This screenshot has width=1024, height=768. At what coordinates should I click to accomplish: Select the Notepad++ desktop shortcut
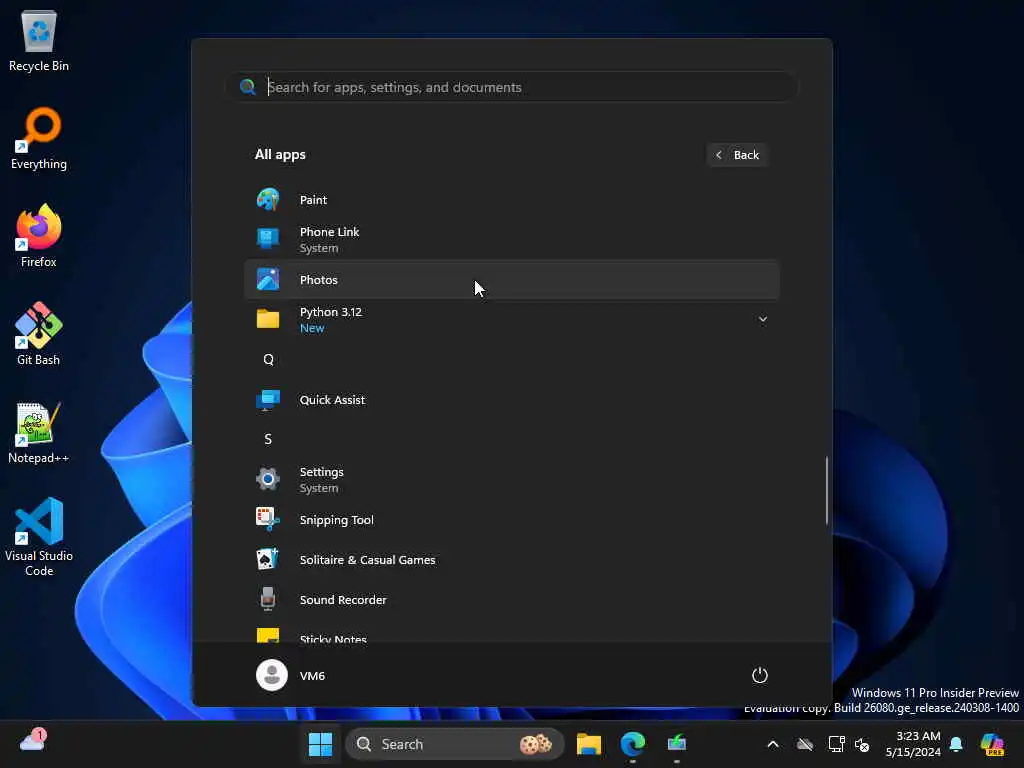tap(39, 432)
